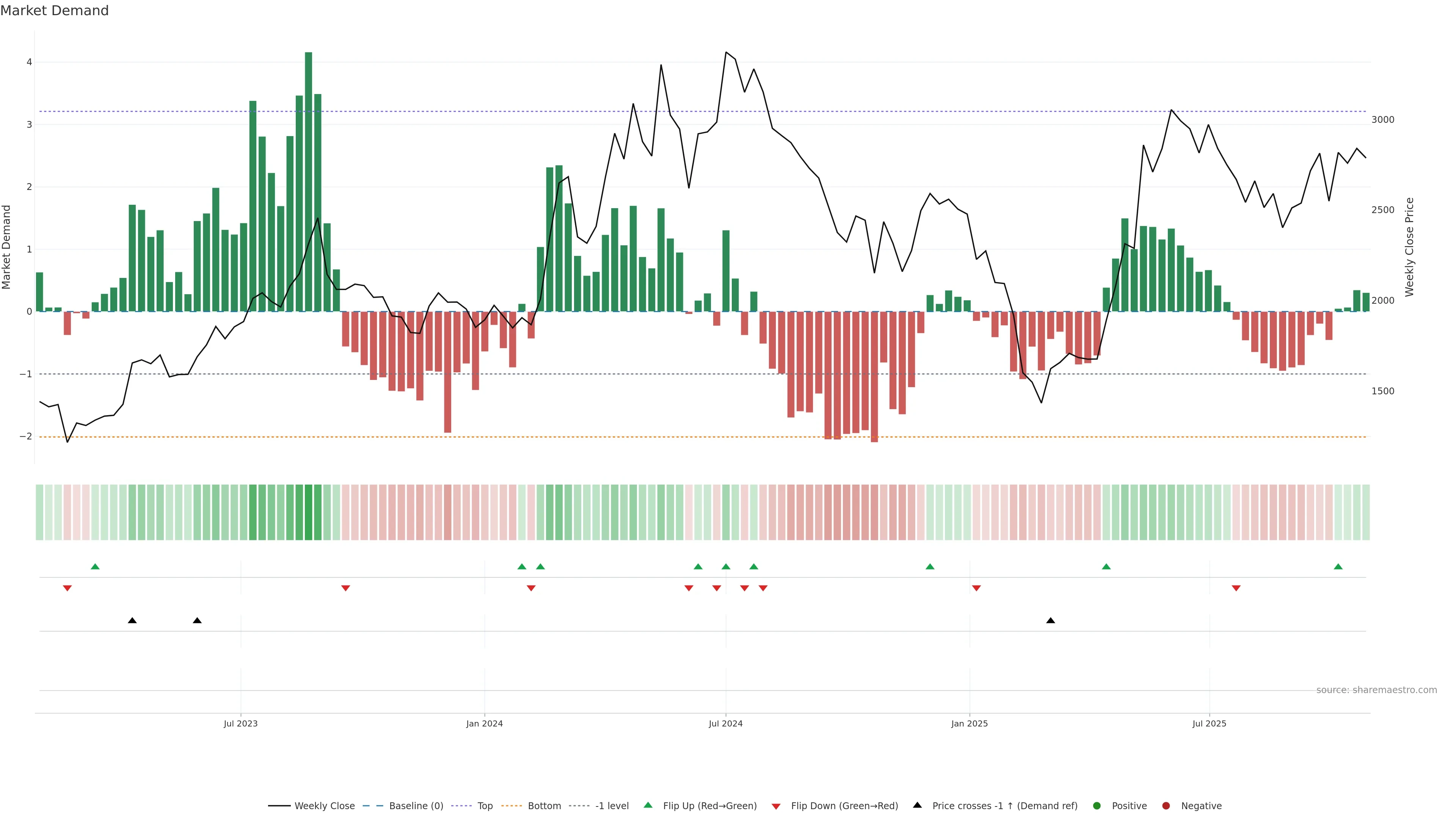Click the Market Demand chart title
Image resolution: width=1456 pixels, height=819 pixels.
(x=54, y=11)
